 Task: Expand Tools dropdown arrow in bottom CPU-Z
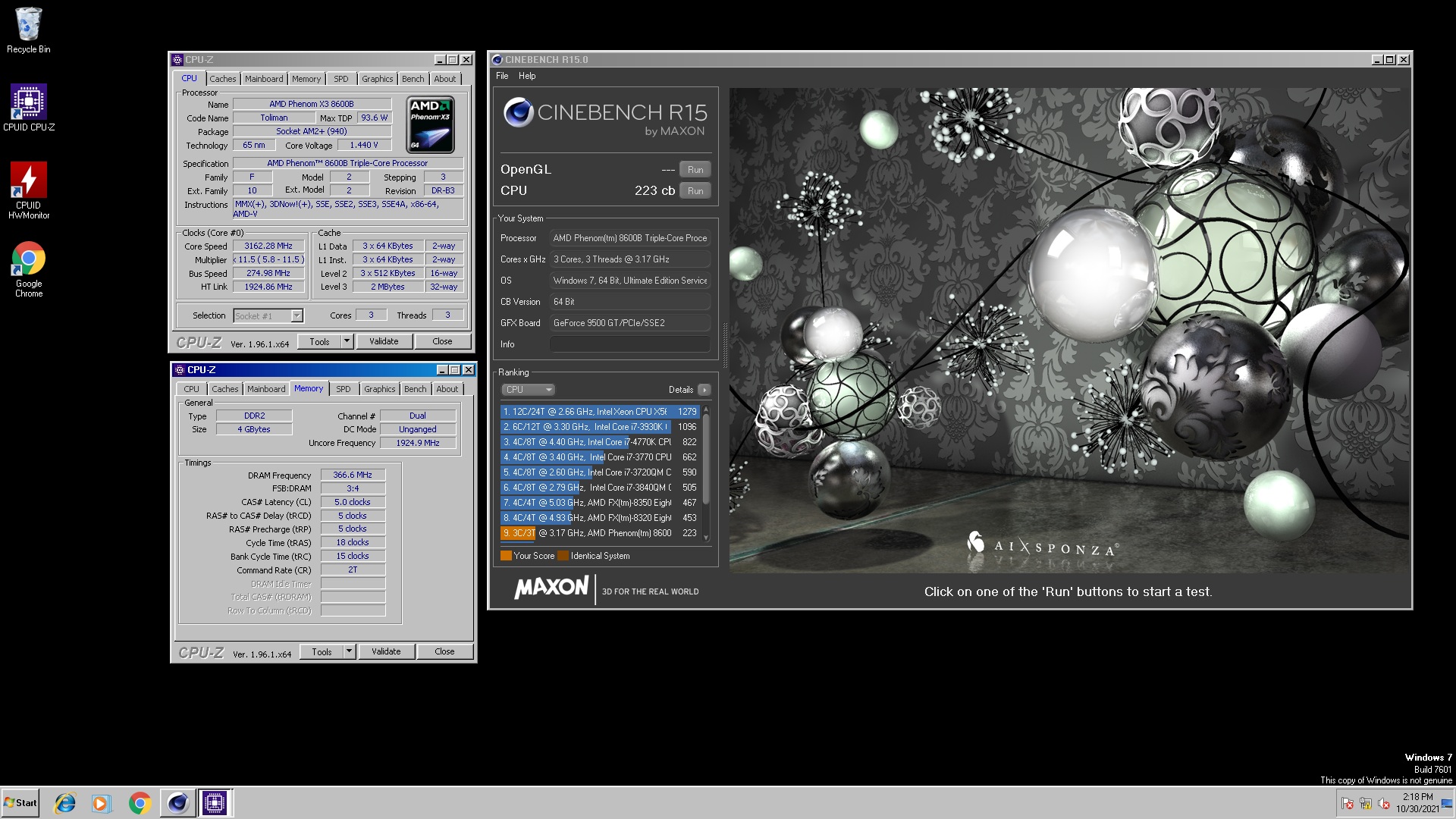click(349, 651)
